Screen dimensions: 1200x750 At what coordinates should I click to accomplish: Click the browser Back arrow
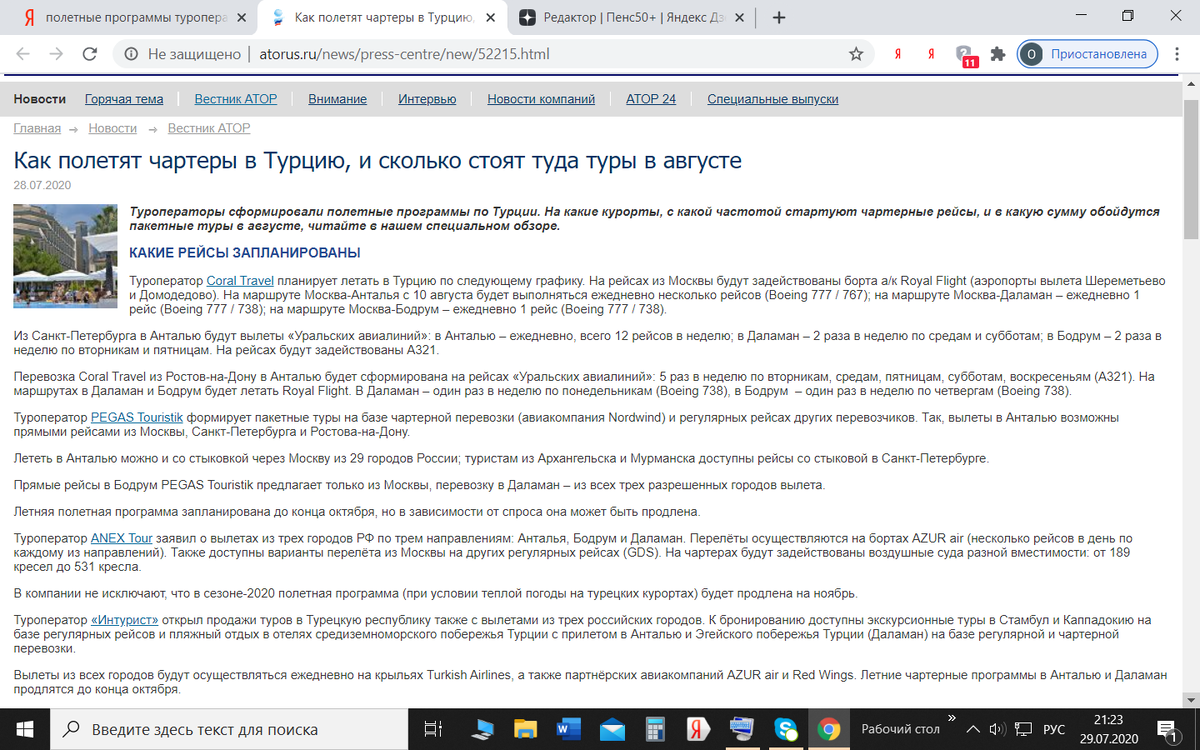click(23, 54)
